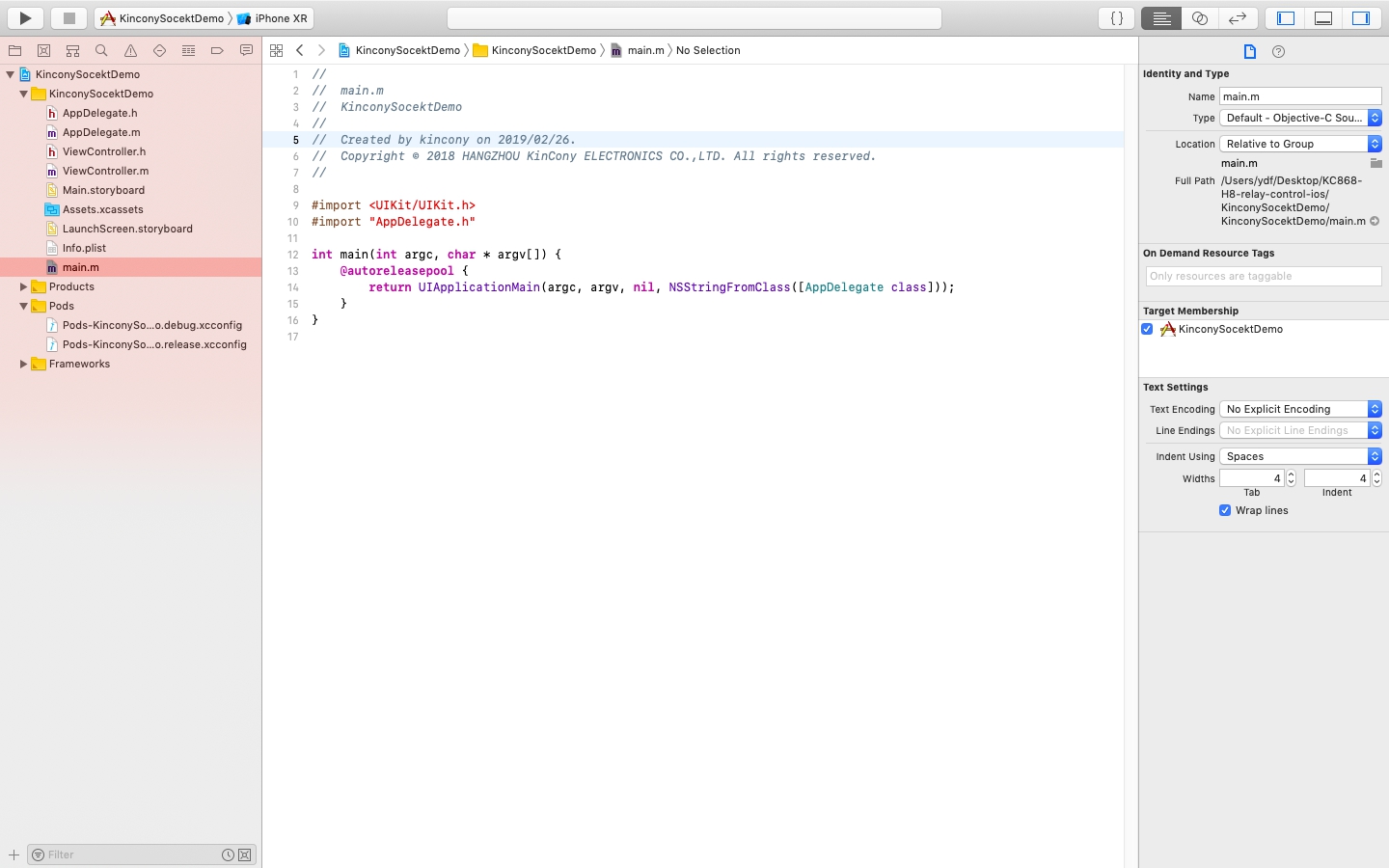Open the Quick Help inspector
The image size is (1389, 868).
click(1278, 52)
